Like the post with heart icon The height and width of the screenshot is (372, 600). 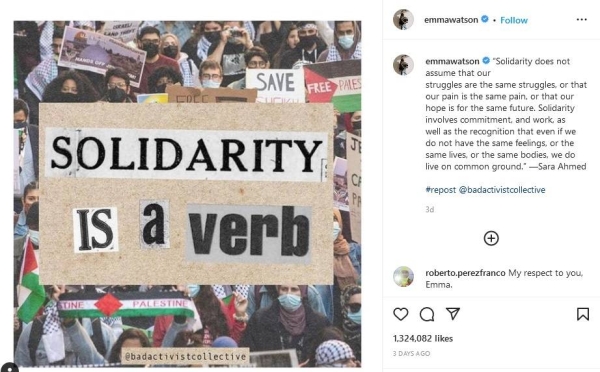401,314
